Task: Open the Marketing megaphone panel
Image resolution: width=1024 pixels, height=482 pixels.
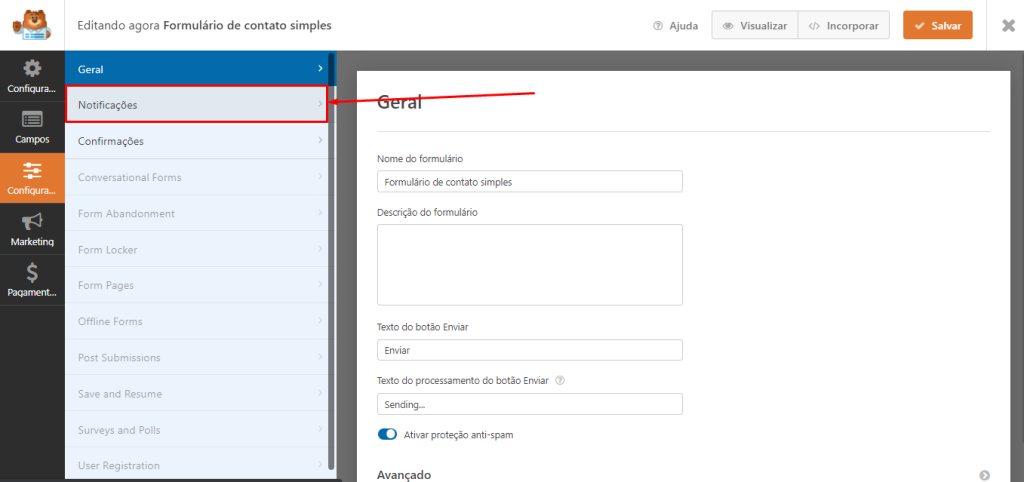Action: [32, 229]
